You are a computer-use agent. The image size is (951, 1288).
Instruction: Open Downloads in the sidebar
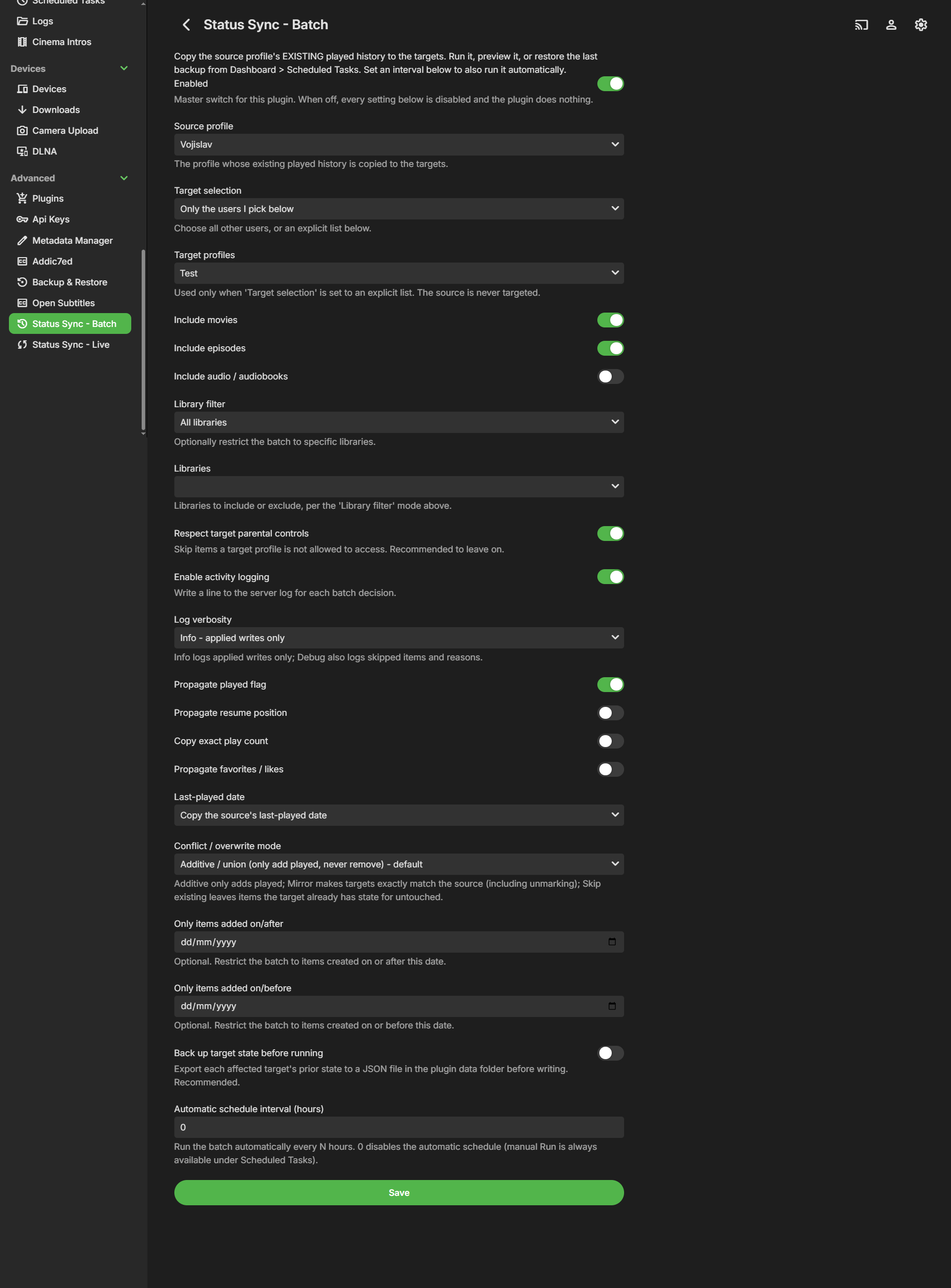pyautogui.click(x=70, y=110)
